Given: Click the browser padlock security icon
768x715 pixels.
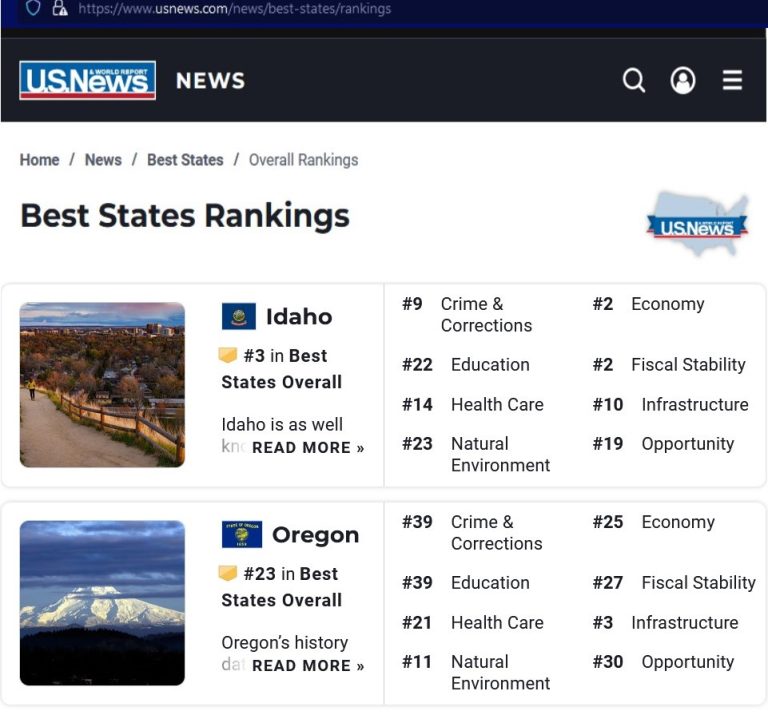Looking at the screenshot, I should tap(59, 8).
